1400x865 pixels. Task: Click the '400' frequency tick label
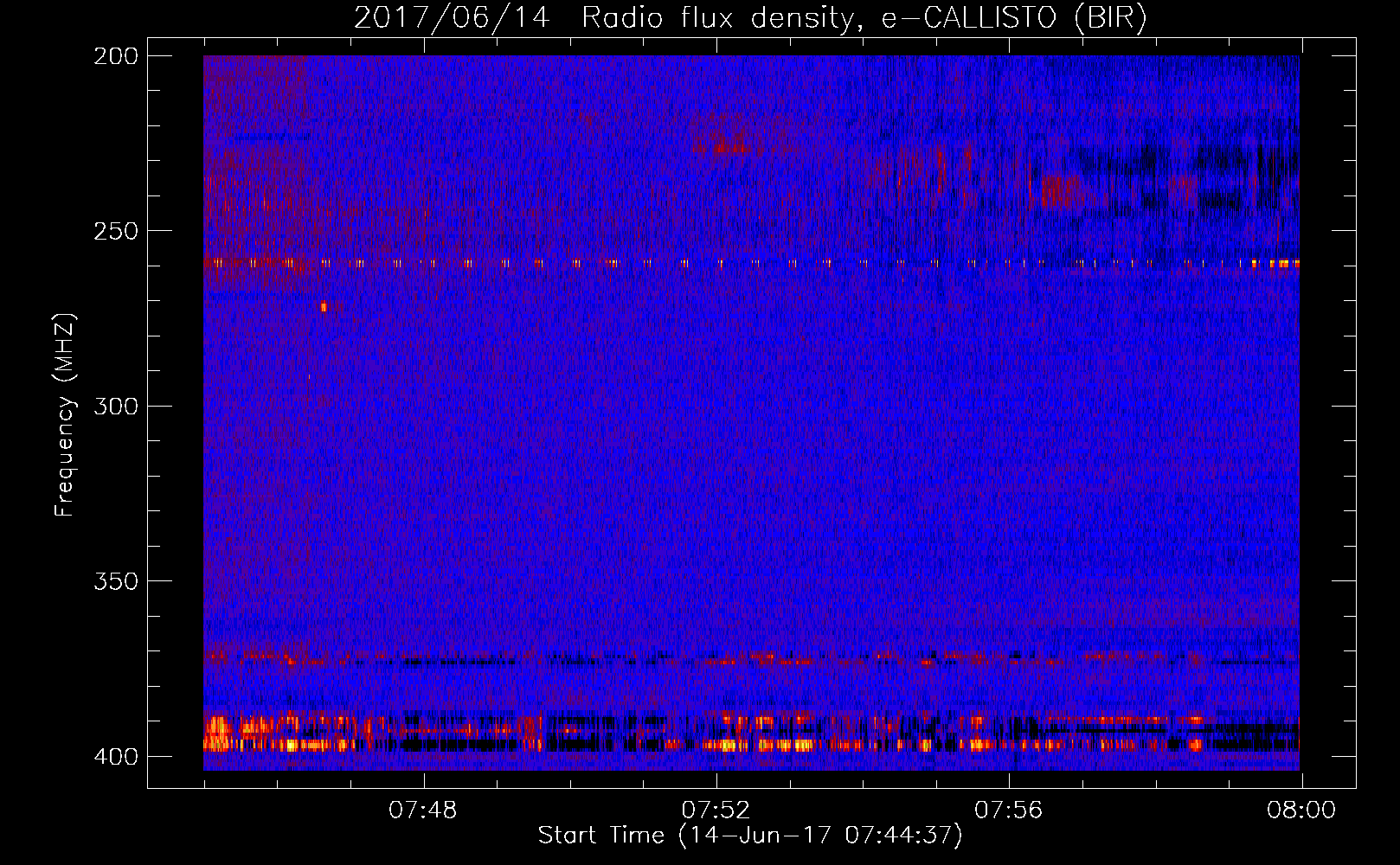(x=116, y=757)
